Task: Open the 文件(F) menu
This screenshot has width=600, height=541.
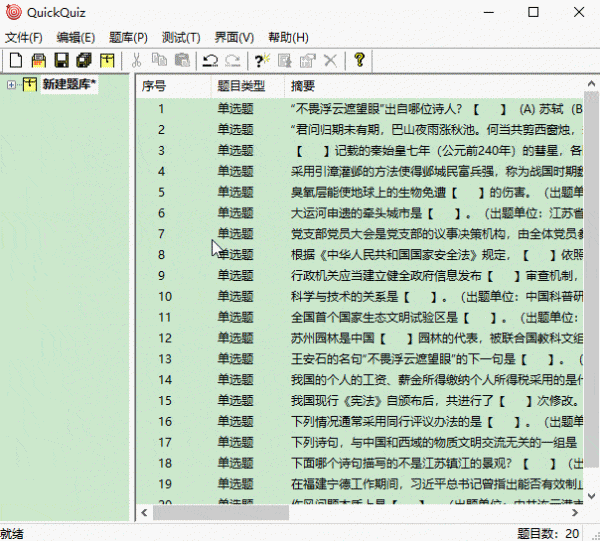Action: tap(24, 37)
